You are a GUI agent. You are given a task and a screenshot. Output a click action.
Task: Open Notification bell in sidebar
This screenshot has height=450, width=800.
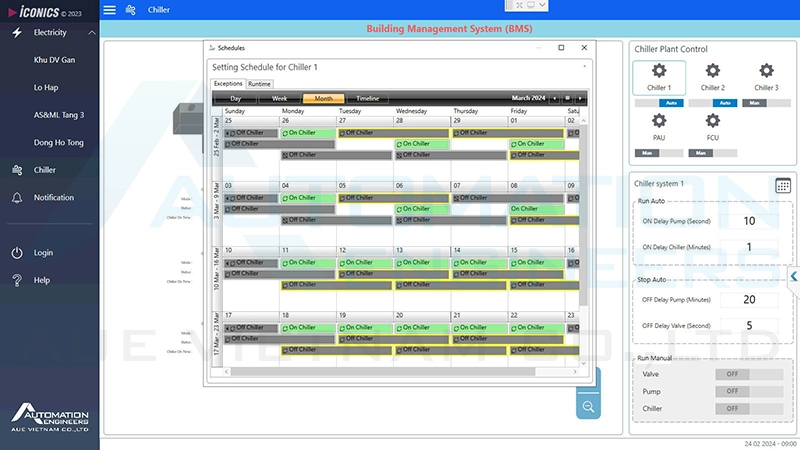click(x=17, y=198)
